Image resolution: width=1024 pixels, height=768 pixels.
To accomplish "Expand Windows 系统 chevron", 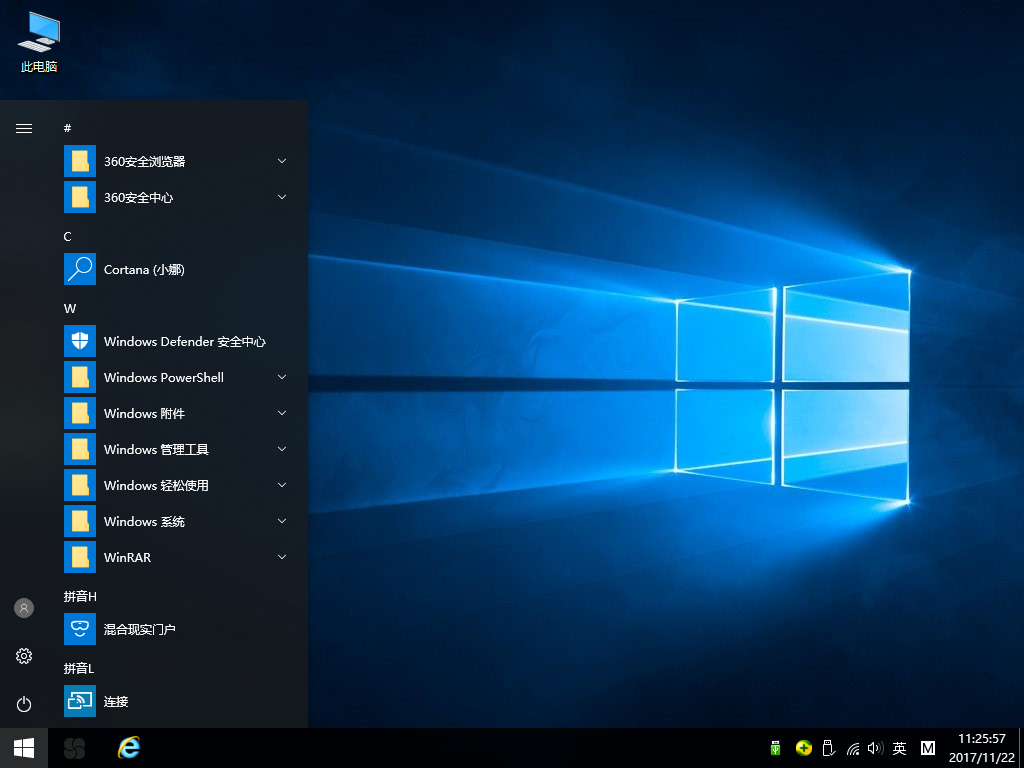I will [282, 521].
